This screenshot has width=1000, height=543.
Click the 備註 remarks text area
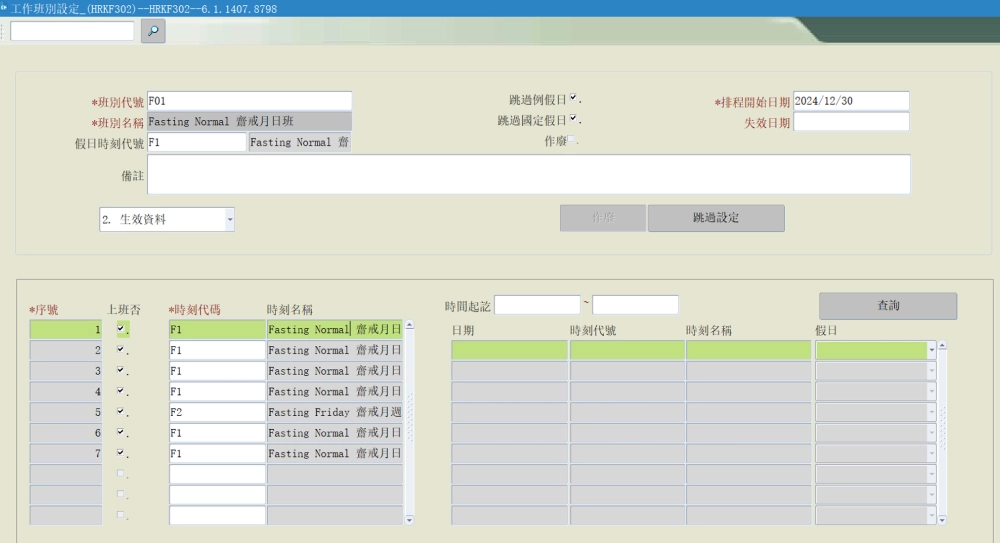tap(528, 174)
